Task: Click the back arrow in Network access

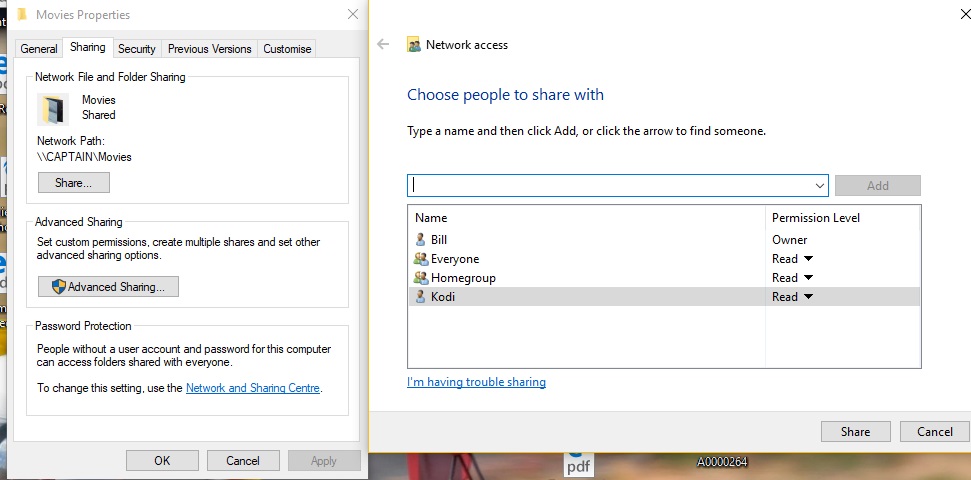Action: (383, 45)
